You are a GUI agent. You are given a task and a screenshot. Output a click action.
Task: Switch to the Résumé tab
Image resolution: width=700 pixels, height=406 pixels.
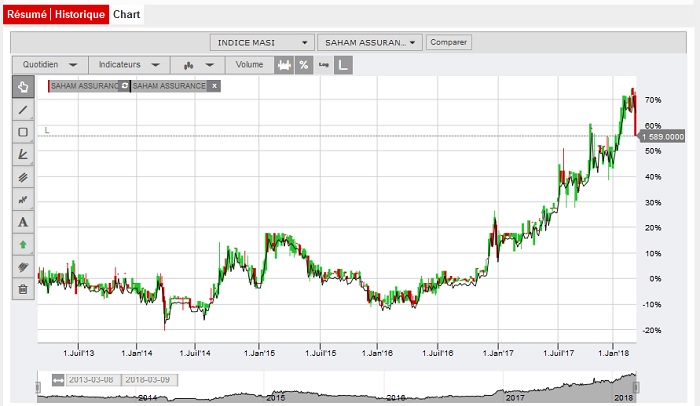pyautogui.click(x=25, y=16)
